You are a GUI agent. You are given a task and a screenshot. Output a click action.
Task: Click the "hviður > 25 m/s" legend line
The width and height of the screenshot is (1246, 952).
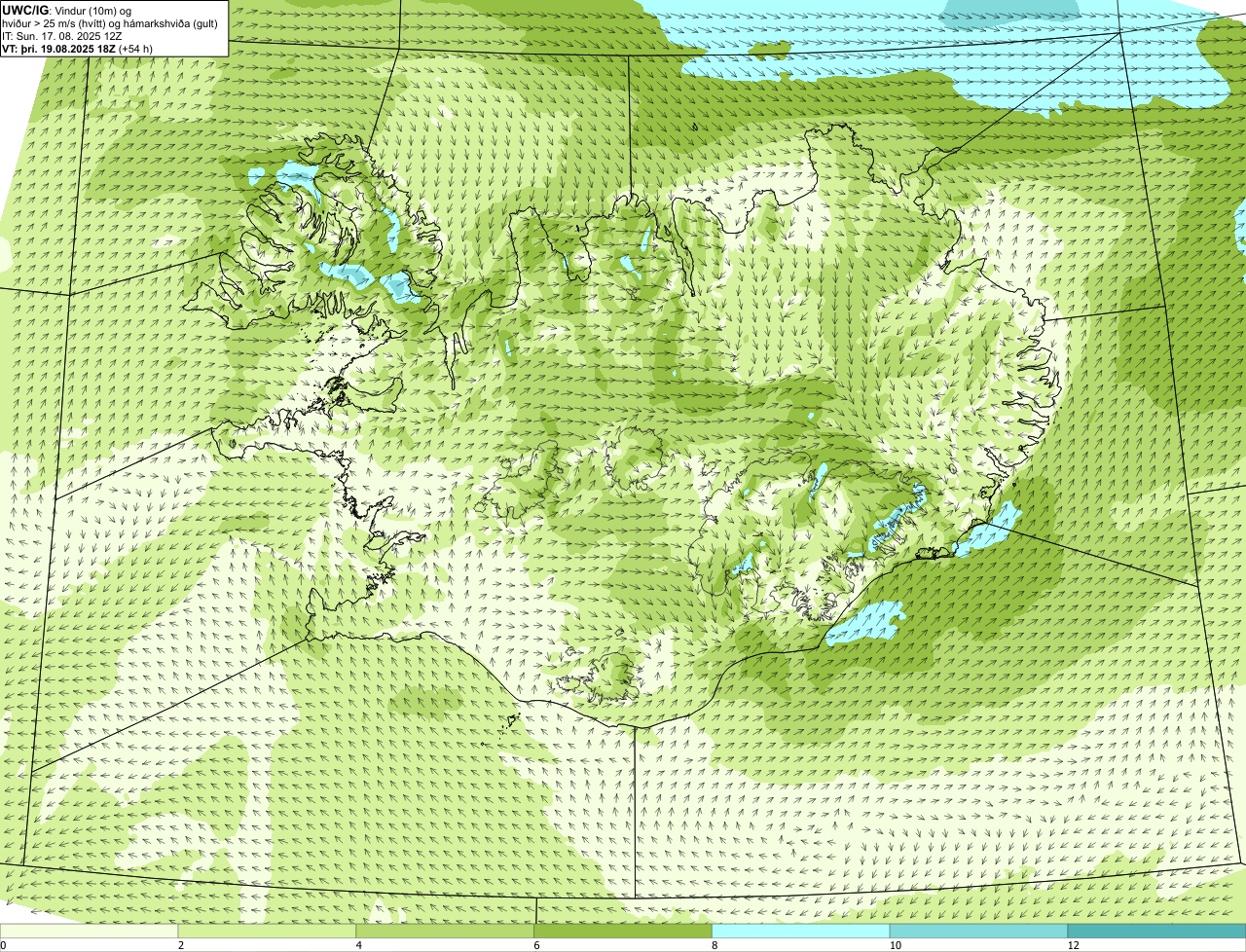111,22
